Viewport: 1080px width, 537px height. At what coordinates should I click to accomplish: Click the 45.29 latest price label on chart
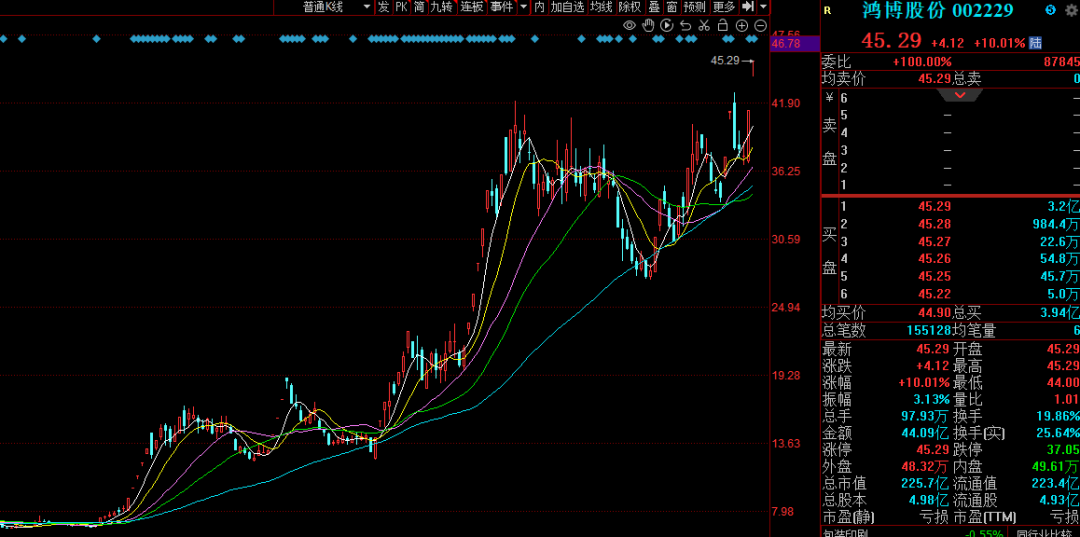725,61
